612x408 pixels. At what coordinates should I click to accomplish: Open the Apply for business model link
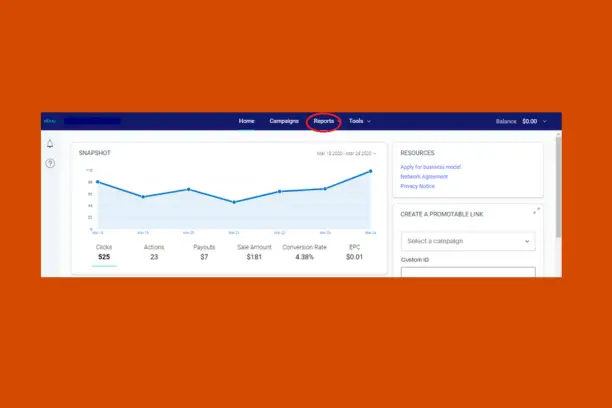pyautogui.click(x=432, y=165)
